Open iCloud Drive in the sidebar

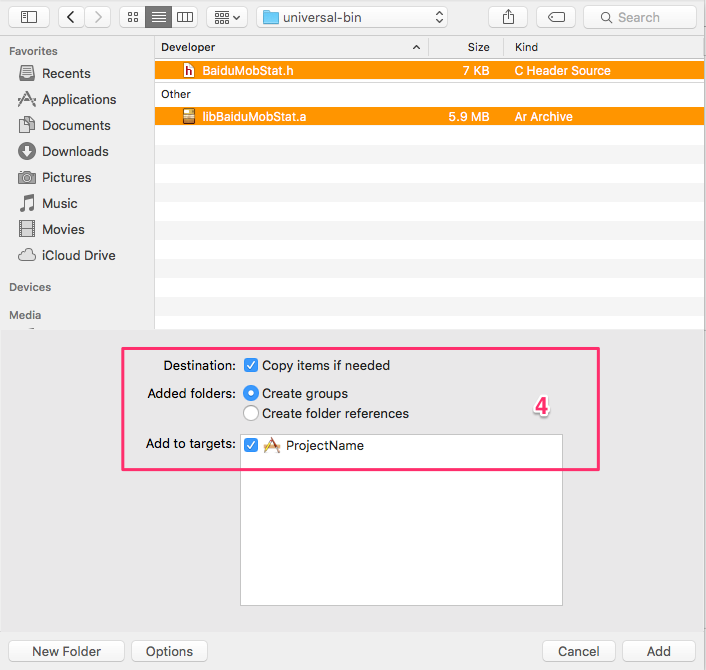point(67,256)
